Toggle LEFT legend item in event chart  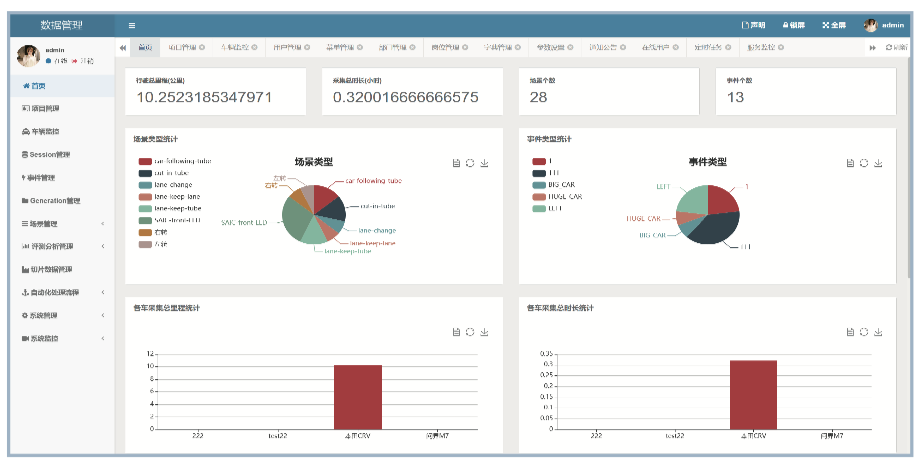pos(547,208)
